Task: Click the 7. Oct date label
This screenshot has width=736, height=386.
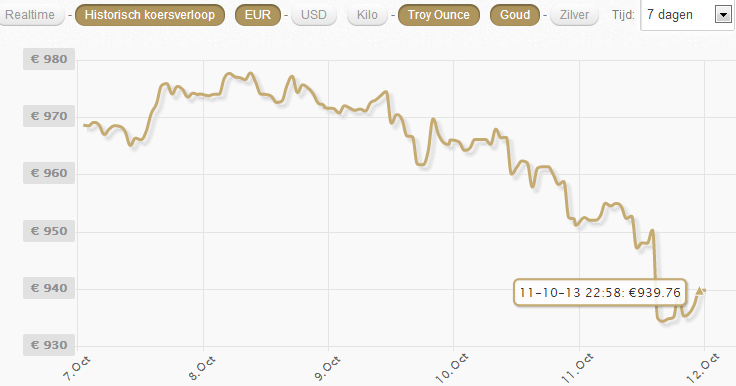Action: click(77, 369)
